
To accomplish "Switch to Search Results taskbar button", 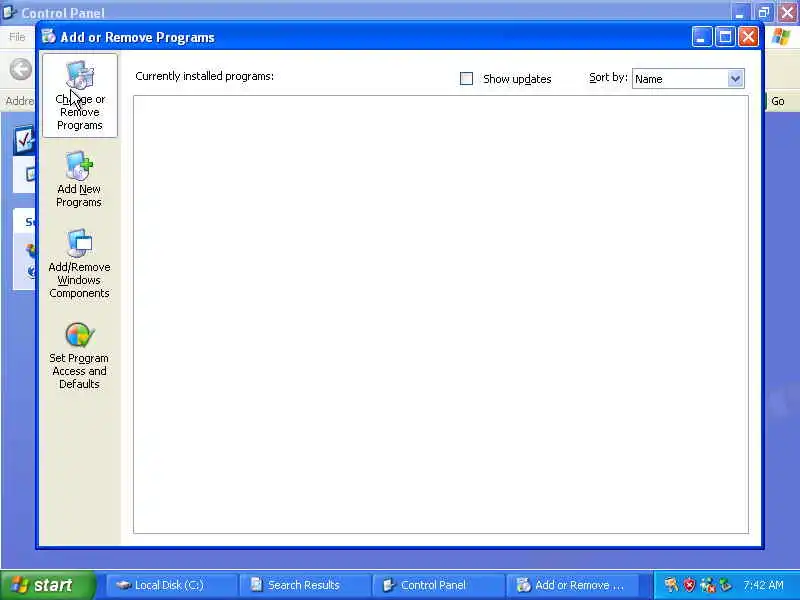I will point(305,585).
